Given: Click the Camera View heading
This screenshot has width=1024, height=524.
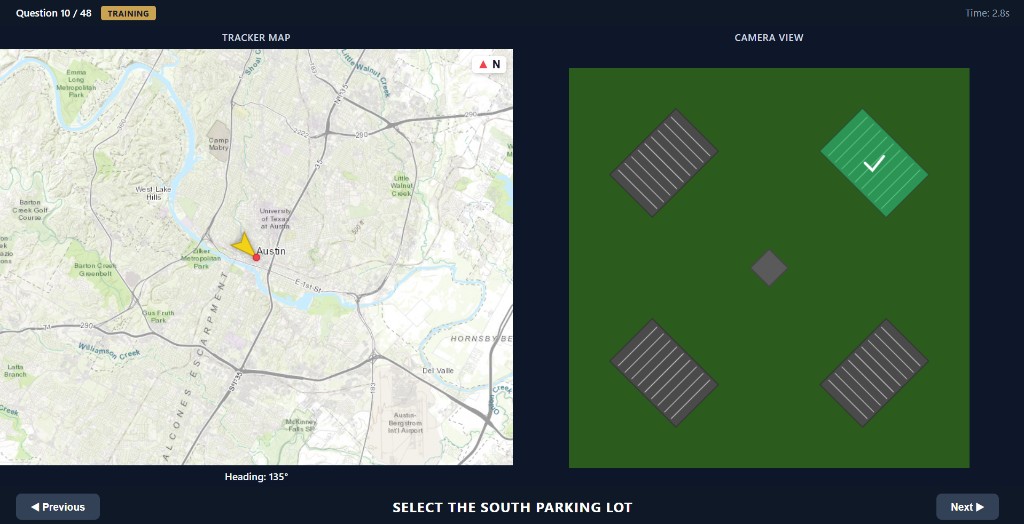Looking at the screenshot, I should tap(769, 38).
